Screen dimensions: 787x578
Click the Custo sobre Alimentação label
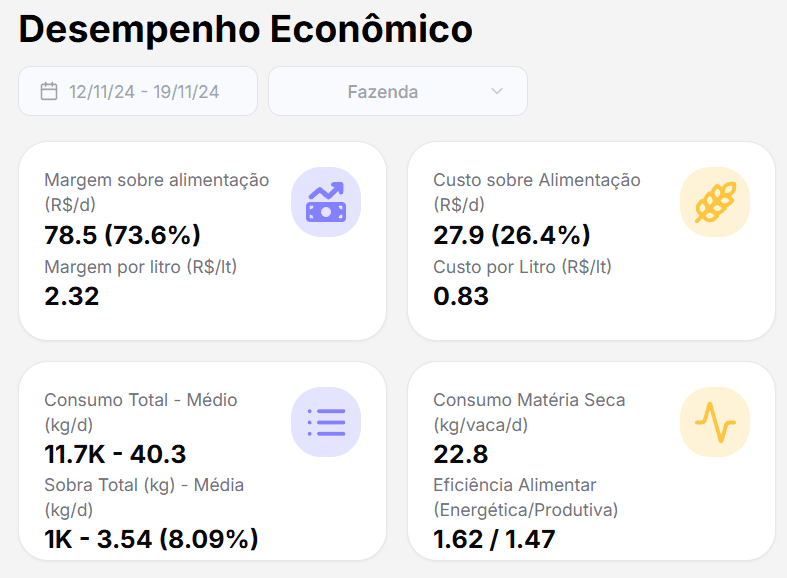536,180
